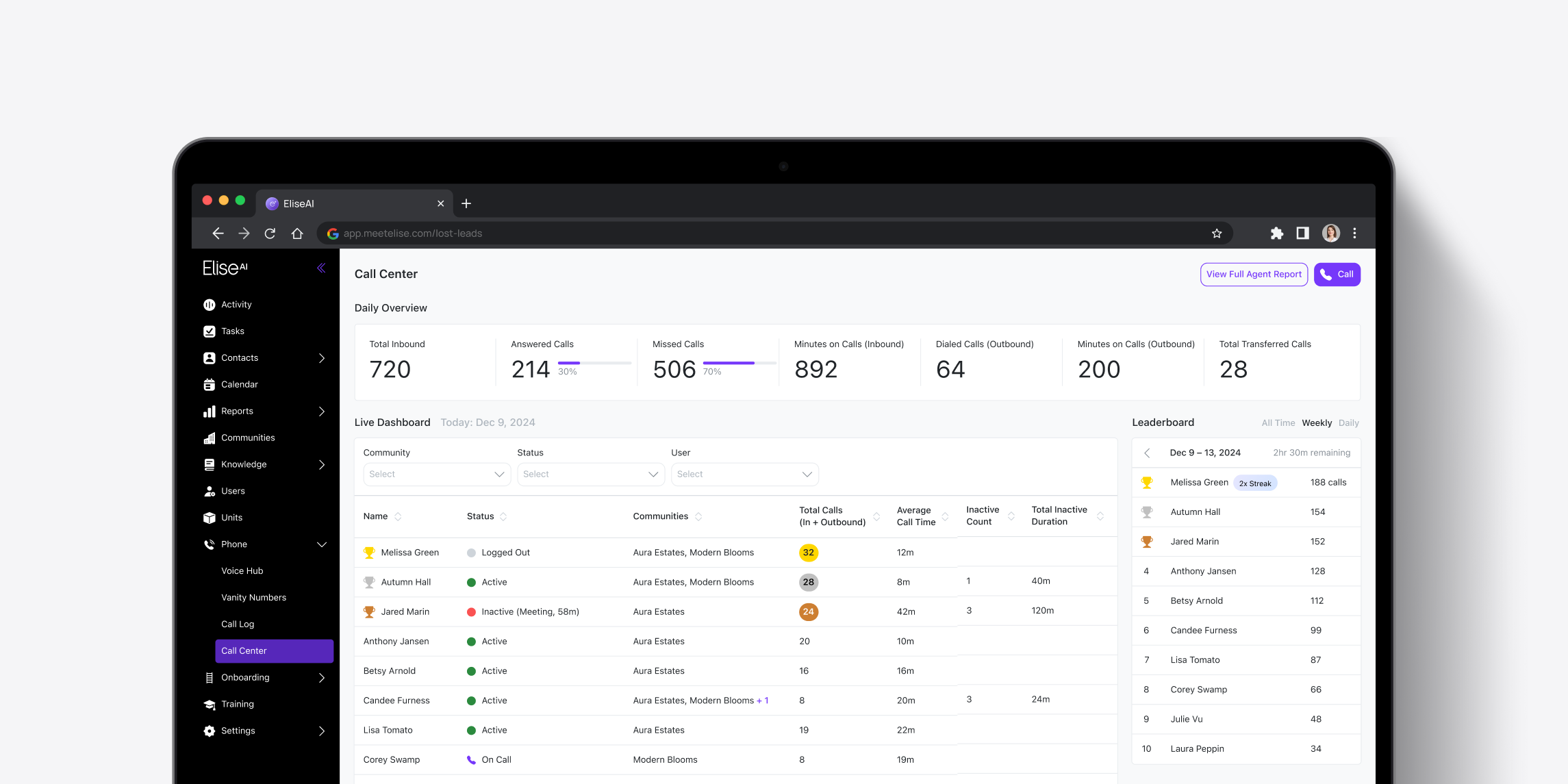Viewport: 1568px width, 784px height.
Task: Open Communities via its sidebar icon
Action: point(210,438)
